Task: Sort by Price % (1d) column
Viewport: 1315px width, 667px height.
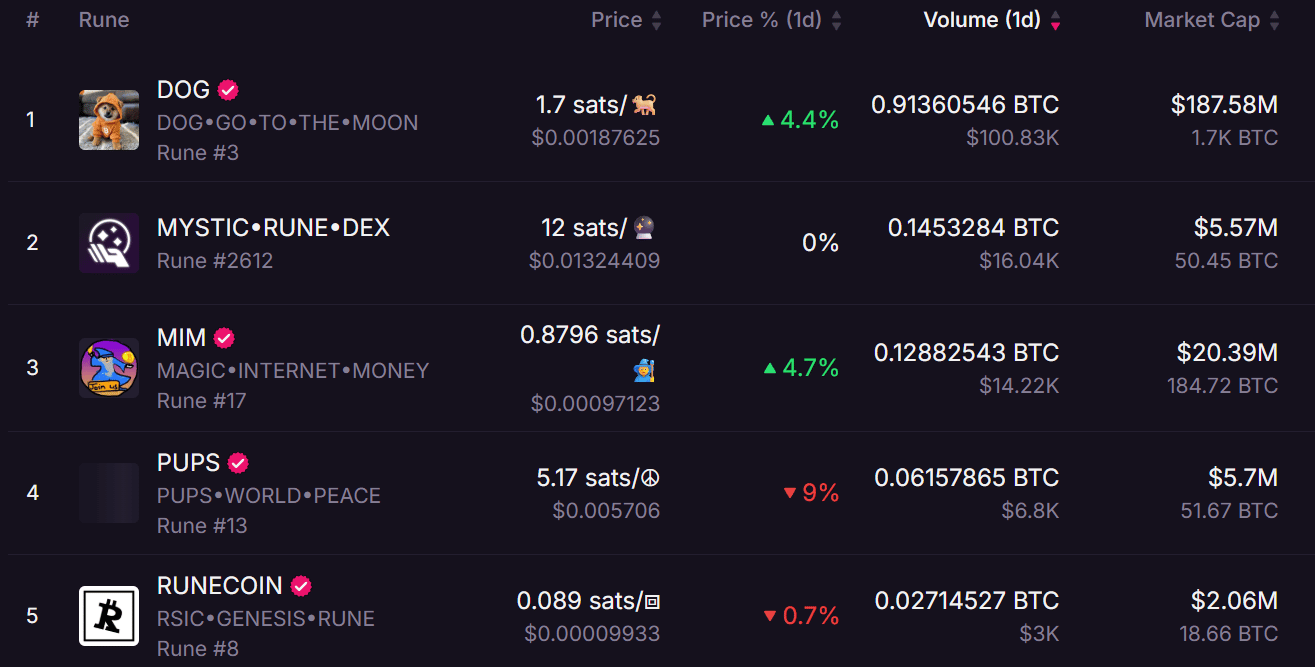Action: click(772, 20)
